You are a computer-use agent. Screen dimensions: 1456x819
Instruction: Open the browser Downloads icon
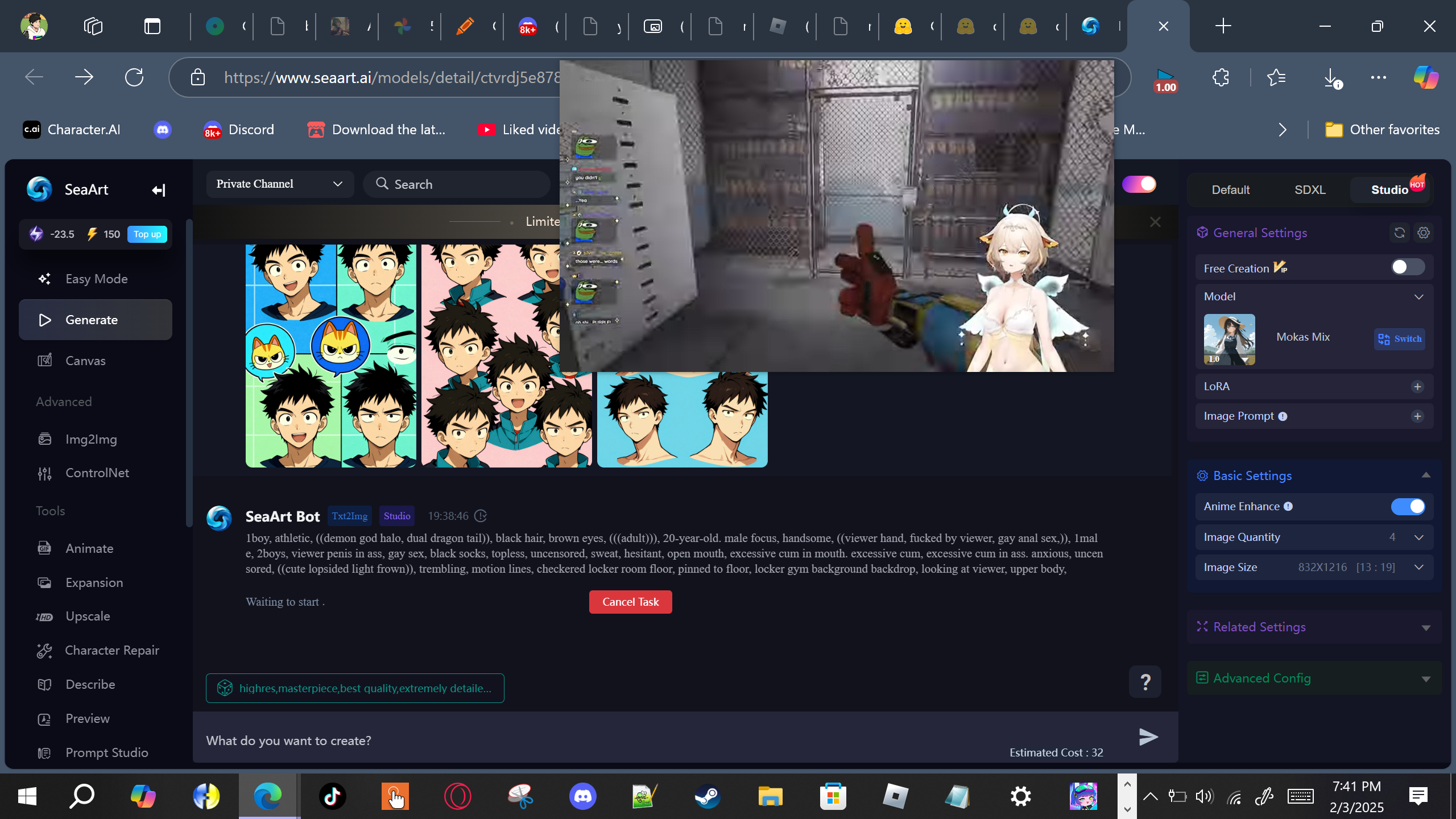[1331, 77]
